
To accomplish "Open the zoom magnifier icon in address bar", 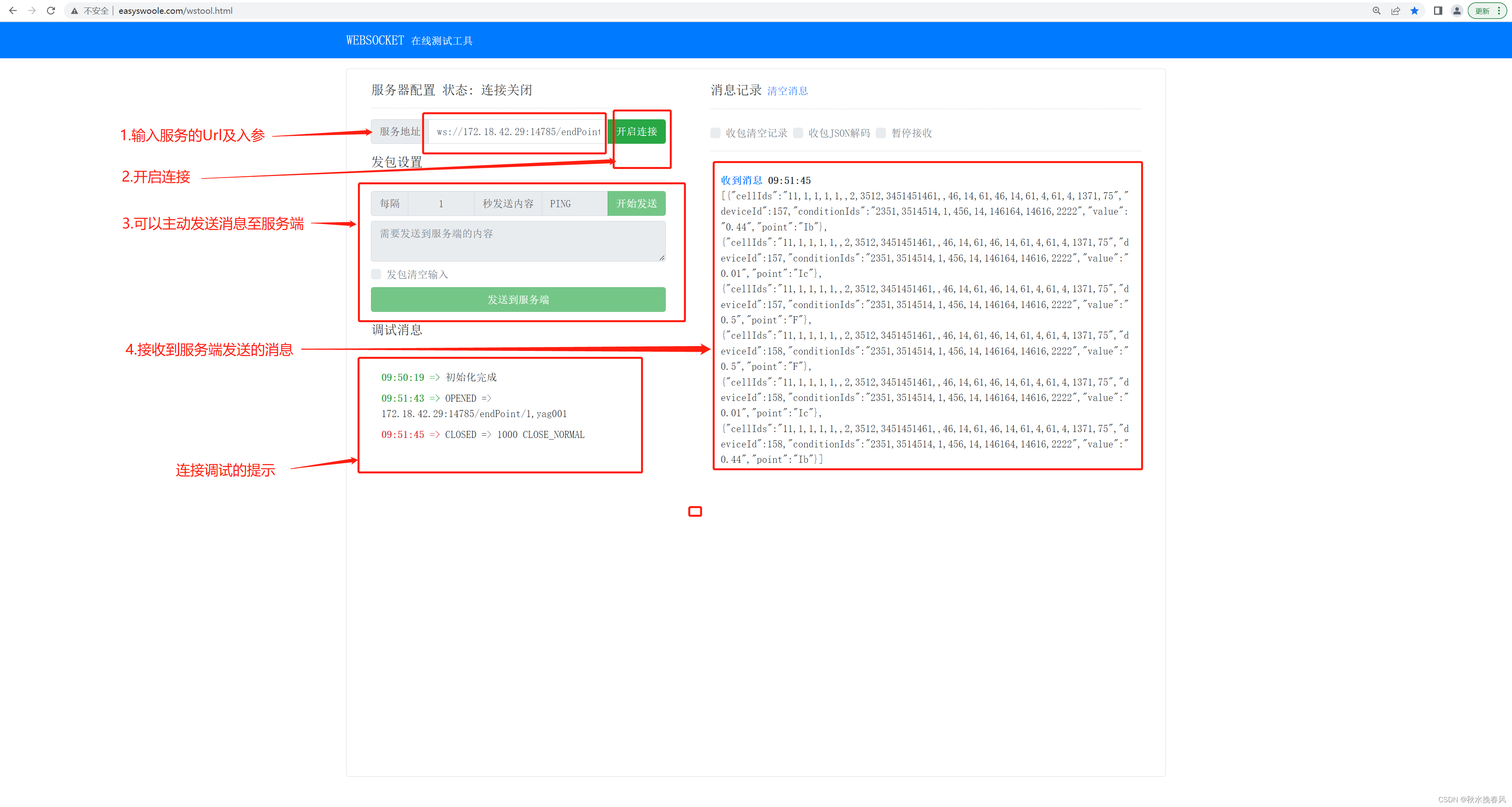I will point(1377,11).
